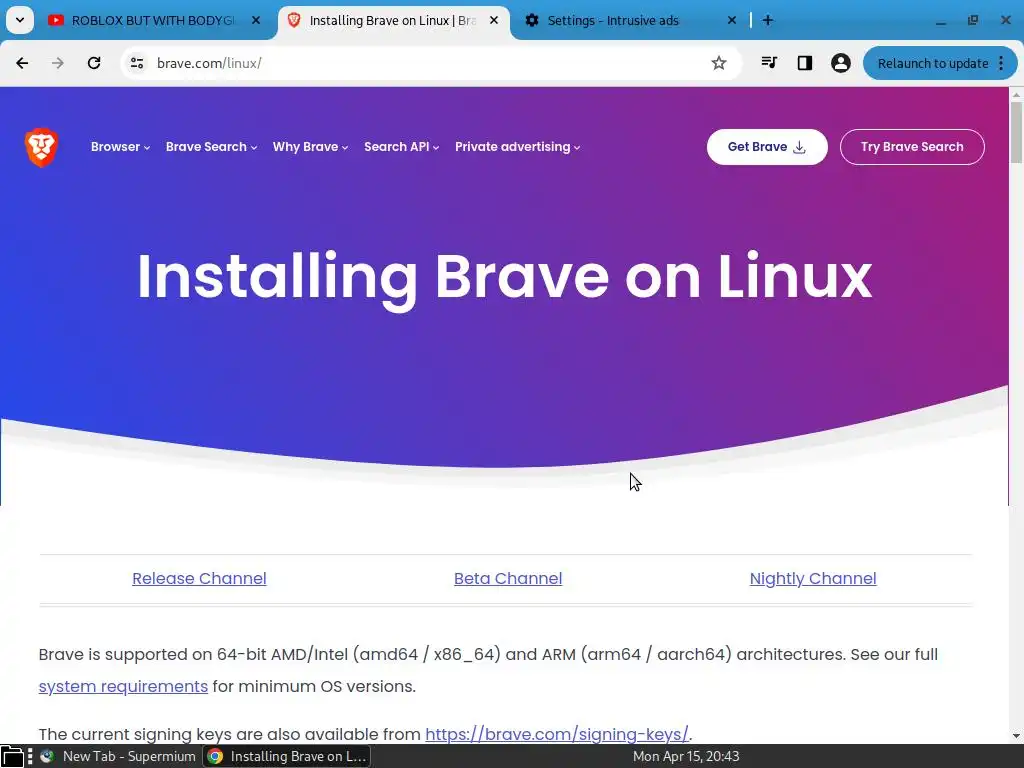Open the Release Channel link

point(199,579)
